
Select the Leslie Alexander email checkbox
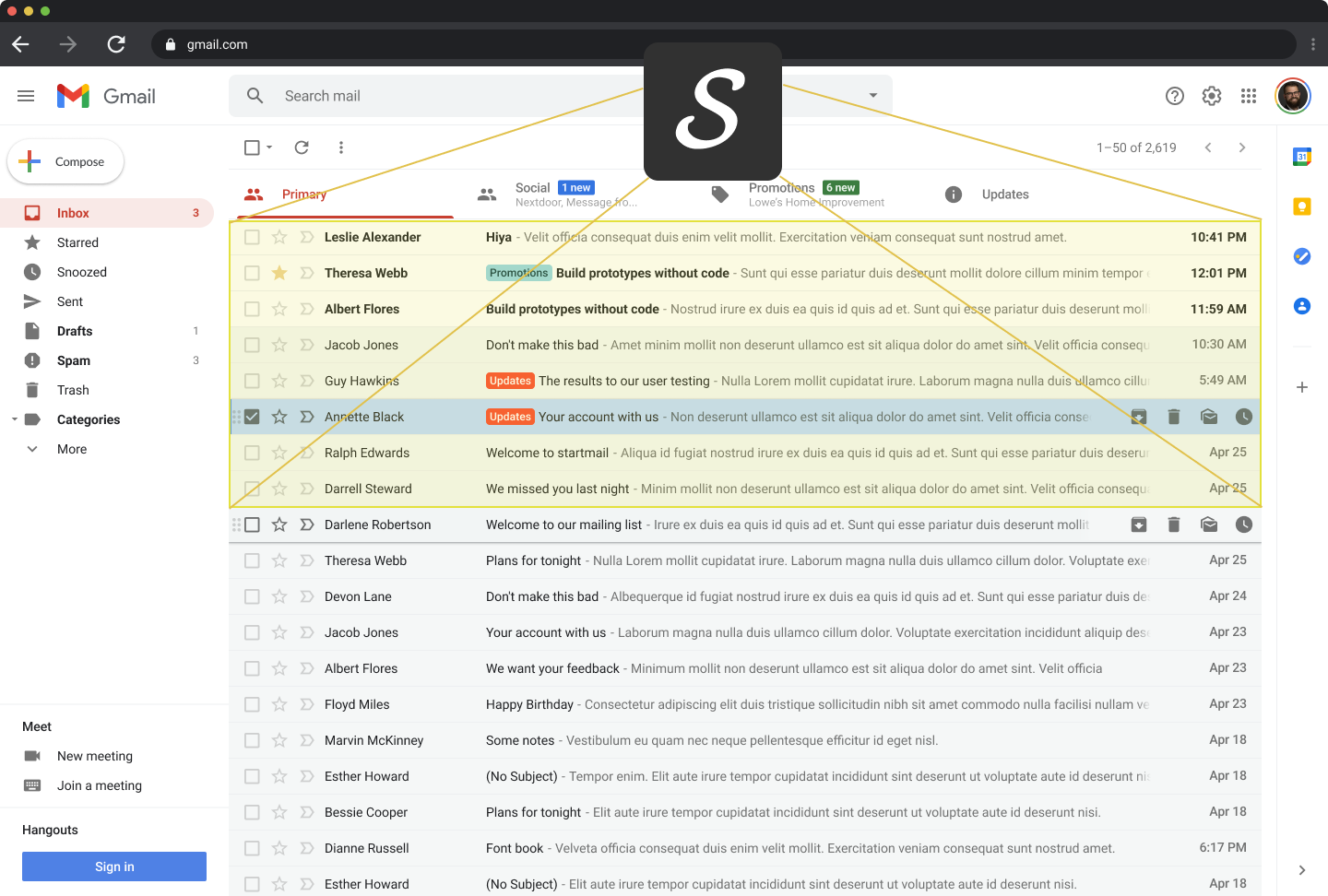click(x=252, y=237)
